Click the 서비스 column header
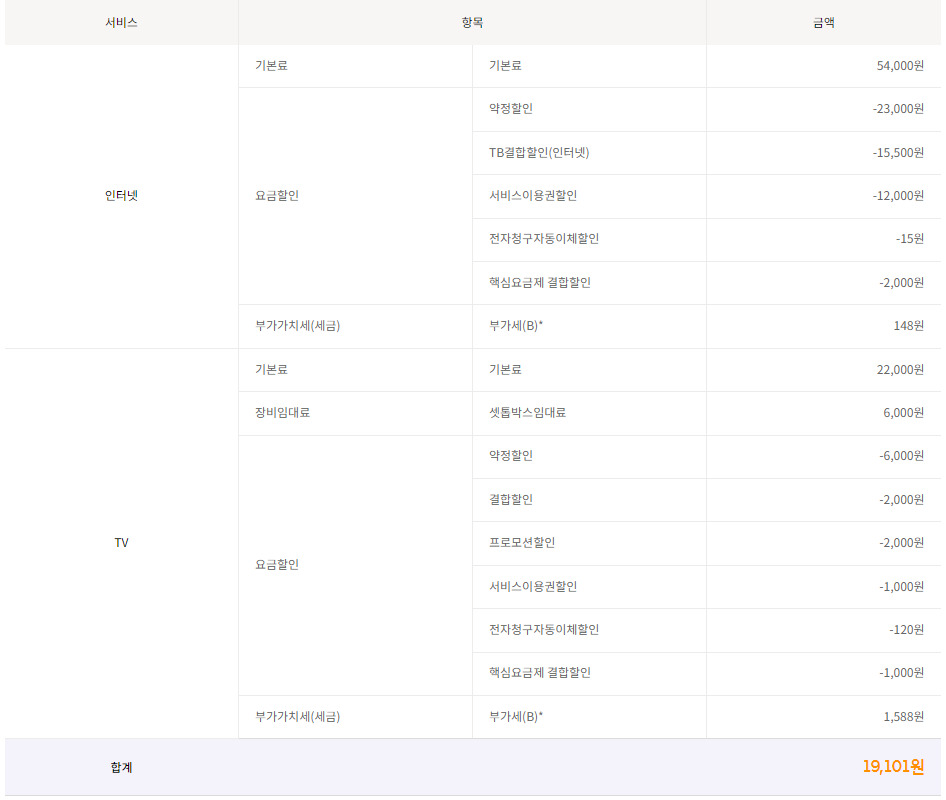The height and width of the screenshot is (800, 946). click(121, 22)
